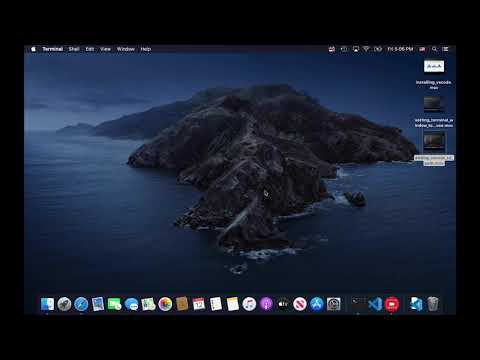Open Maps from the dock
Screen dimensions: 480x360
148,304
